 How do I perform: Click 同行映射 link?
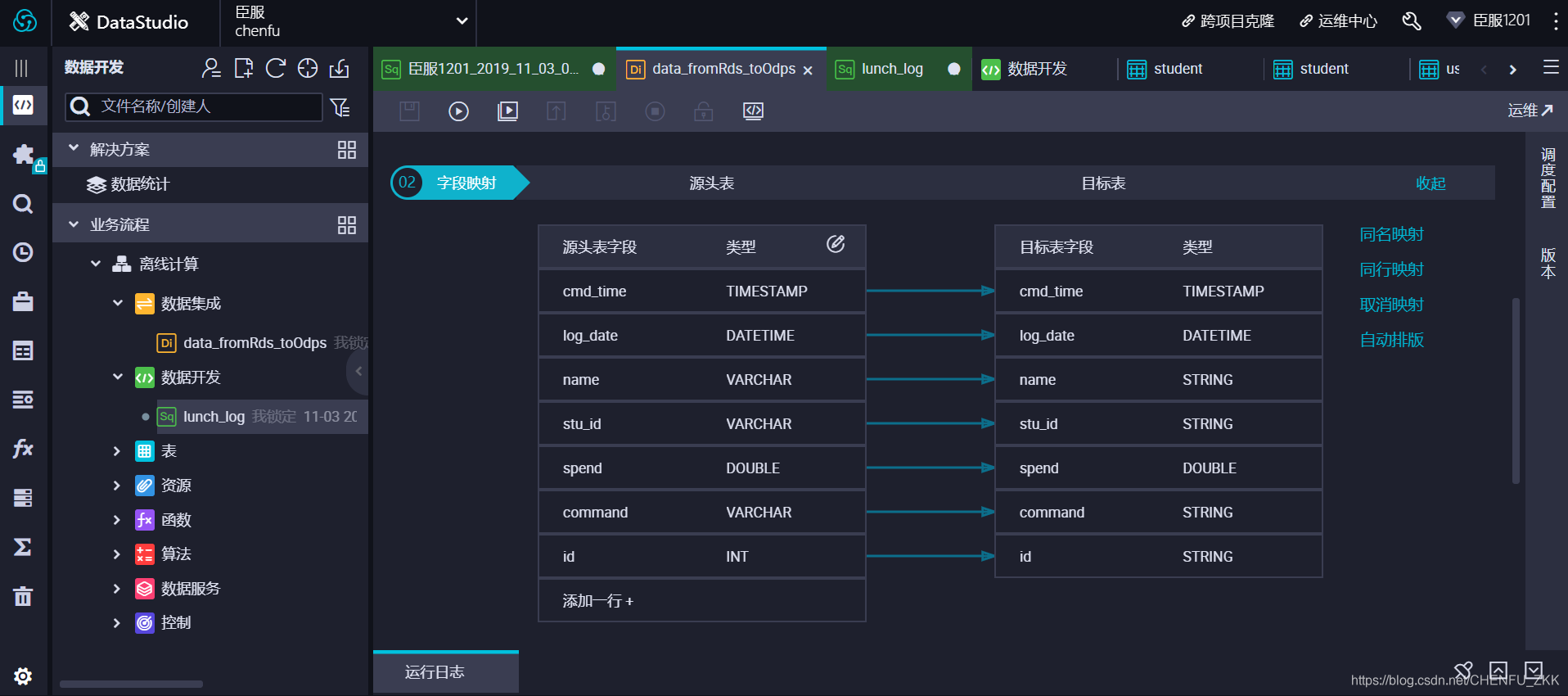tap(1391, 270)
